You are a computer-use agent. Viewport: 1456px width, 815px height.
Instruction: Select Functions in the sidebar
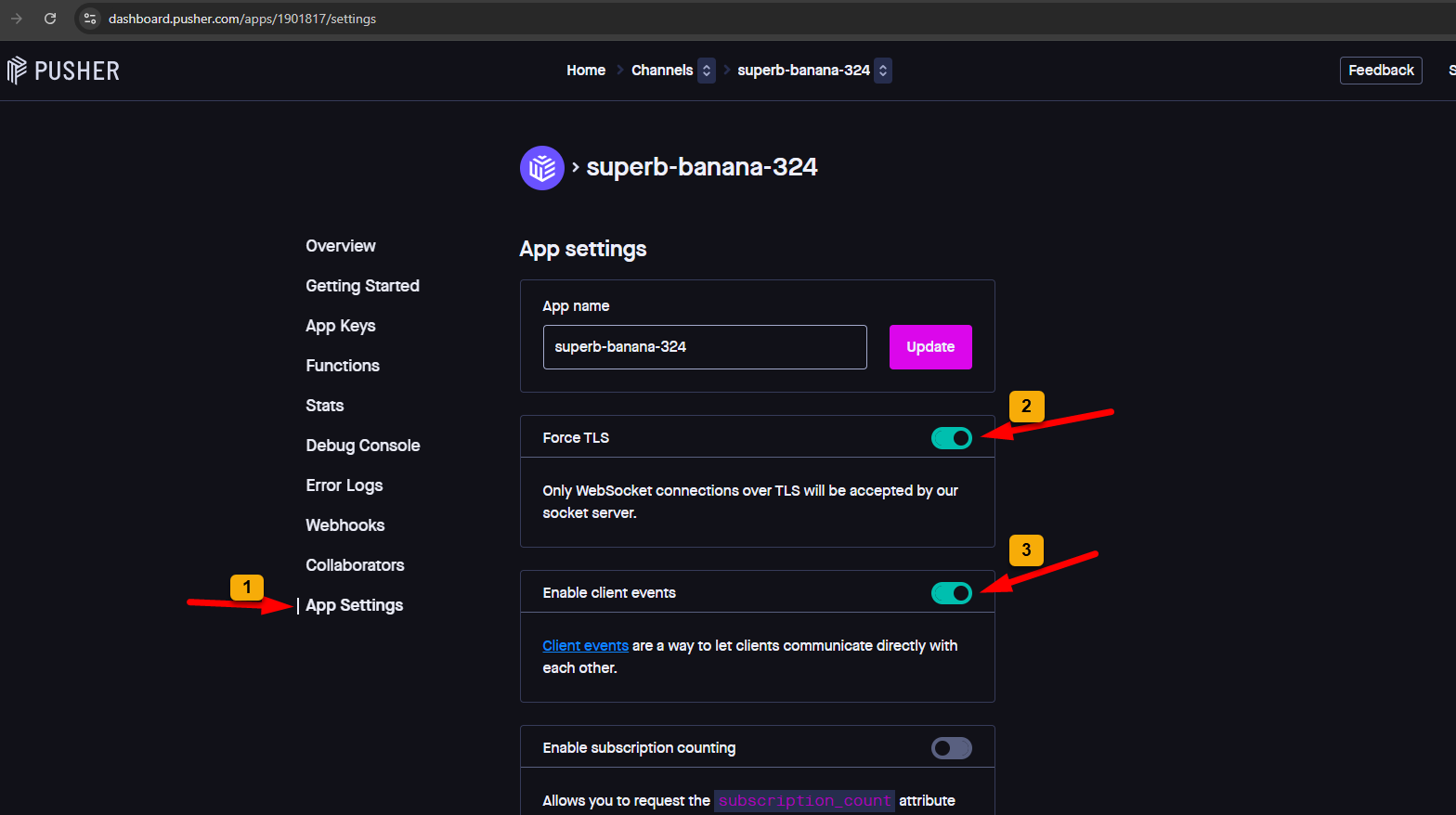pos(343,366)
